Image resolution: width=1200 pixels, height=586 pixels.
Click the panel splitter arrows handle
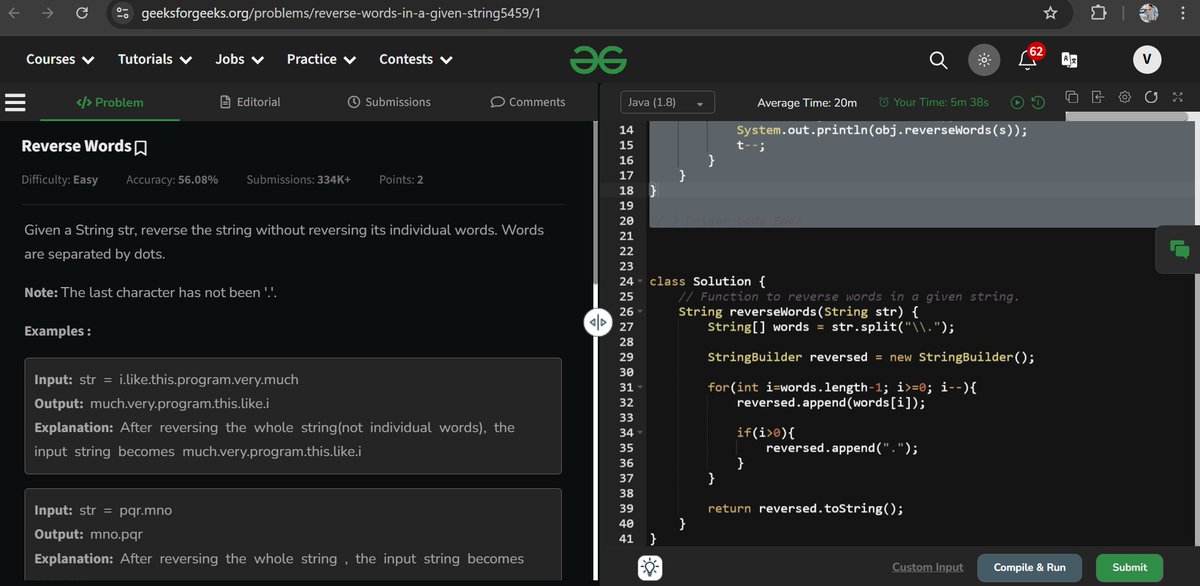[597, 322]
